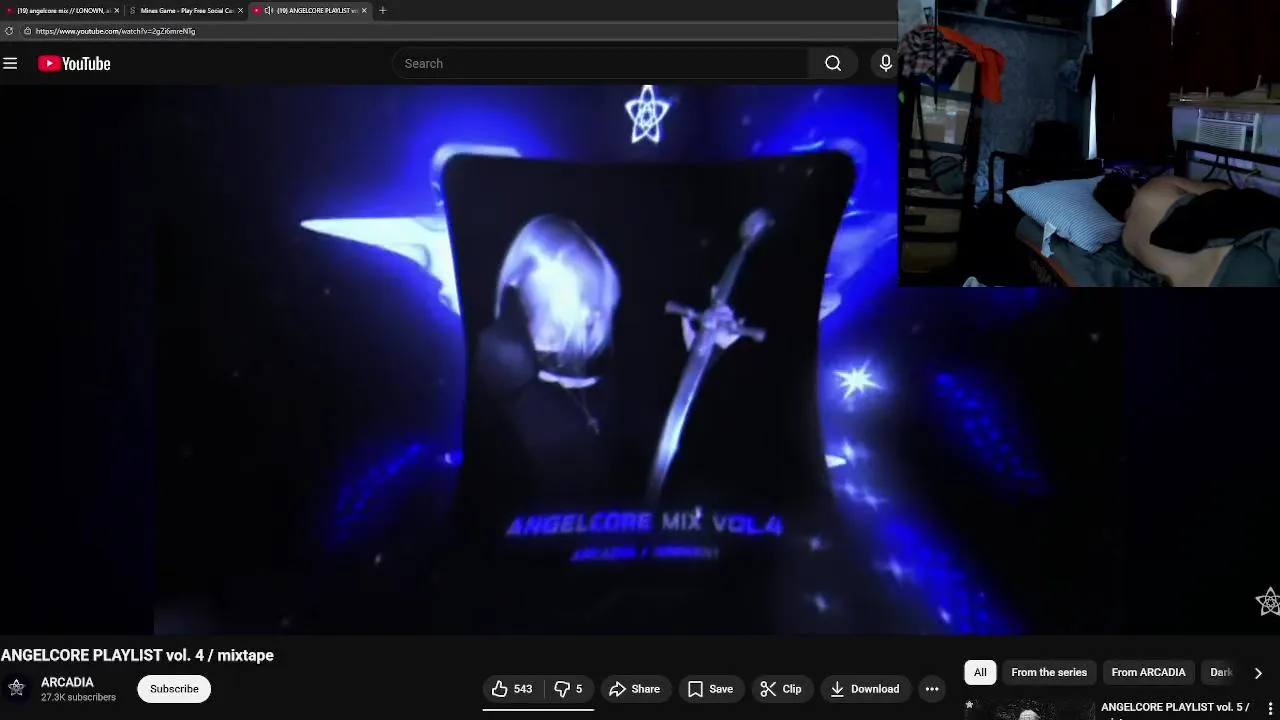The height and width of the screenshot is (720, 1280).
Task: Open the ARCADIA channel name link
Action: [67, 682]
